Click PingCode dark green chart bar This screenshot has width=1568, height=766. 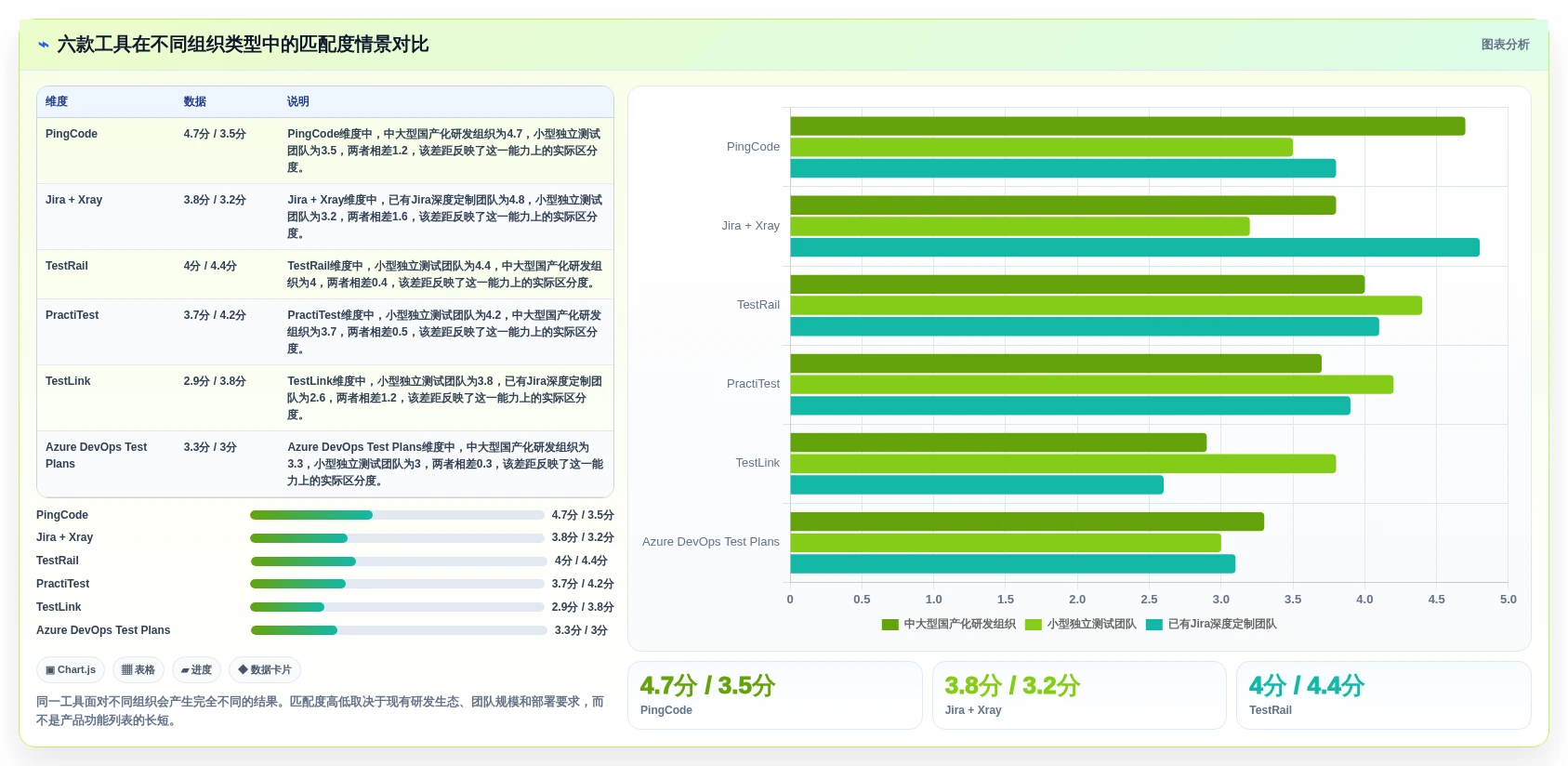click(1127, 126)
